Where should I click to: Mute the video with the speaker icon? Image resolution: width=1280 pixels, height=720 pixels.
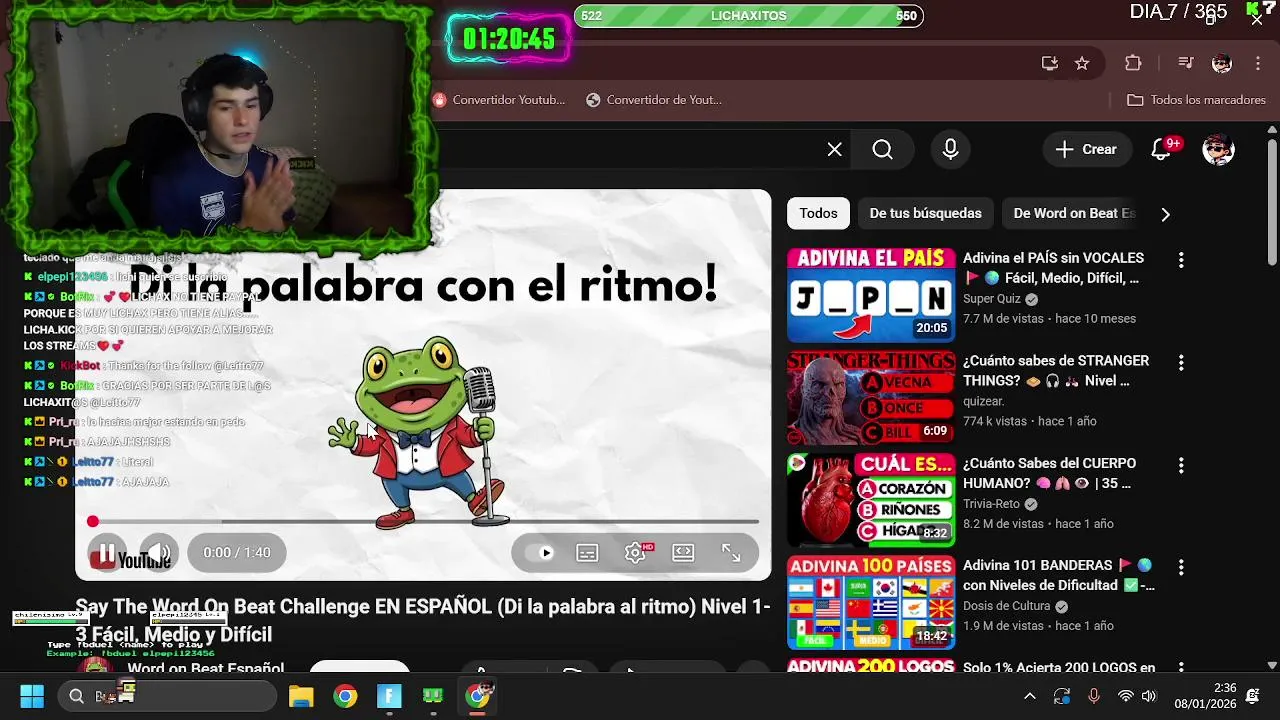pyautogui.click(x=157, y=553)
